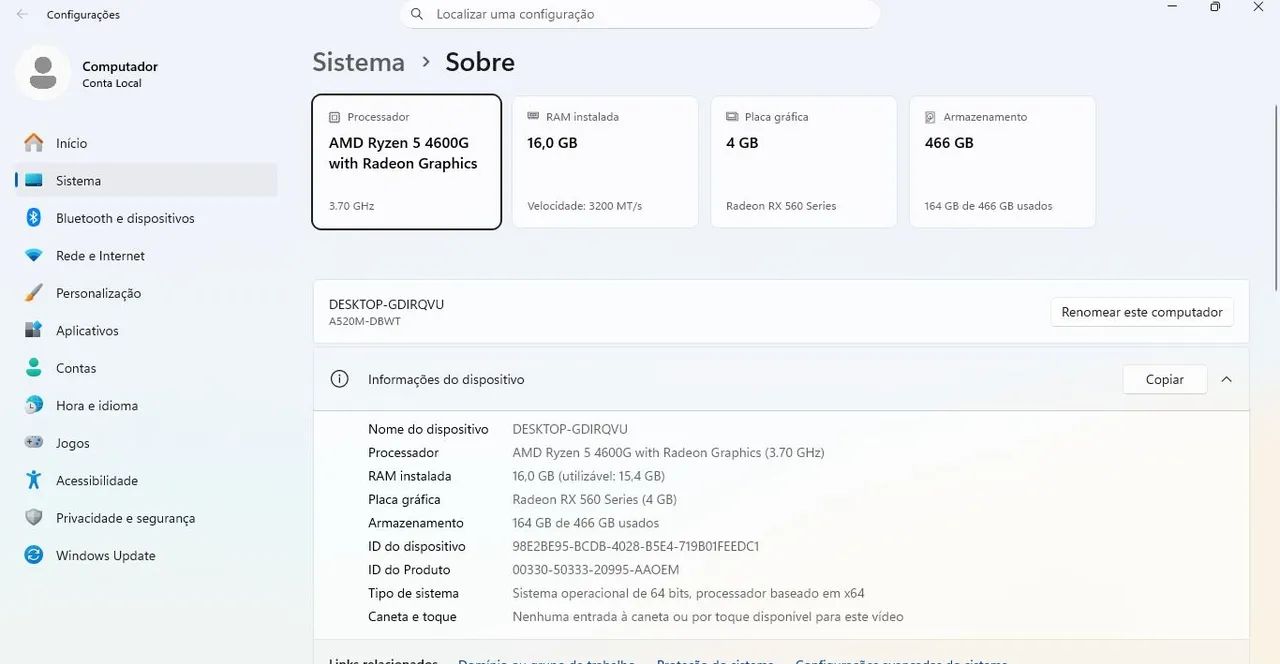Click the drive icon on Armazenamento card

coord(931,117)
